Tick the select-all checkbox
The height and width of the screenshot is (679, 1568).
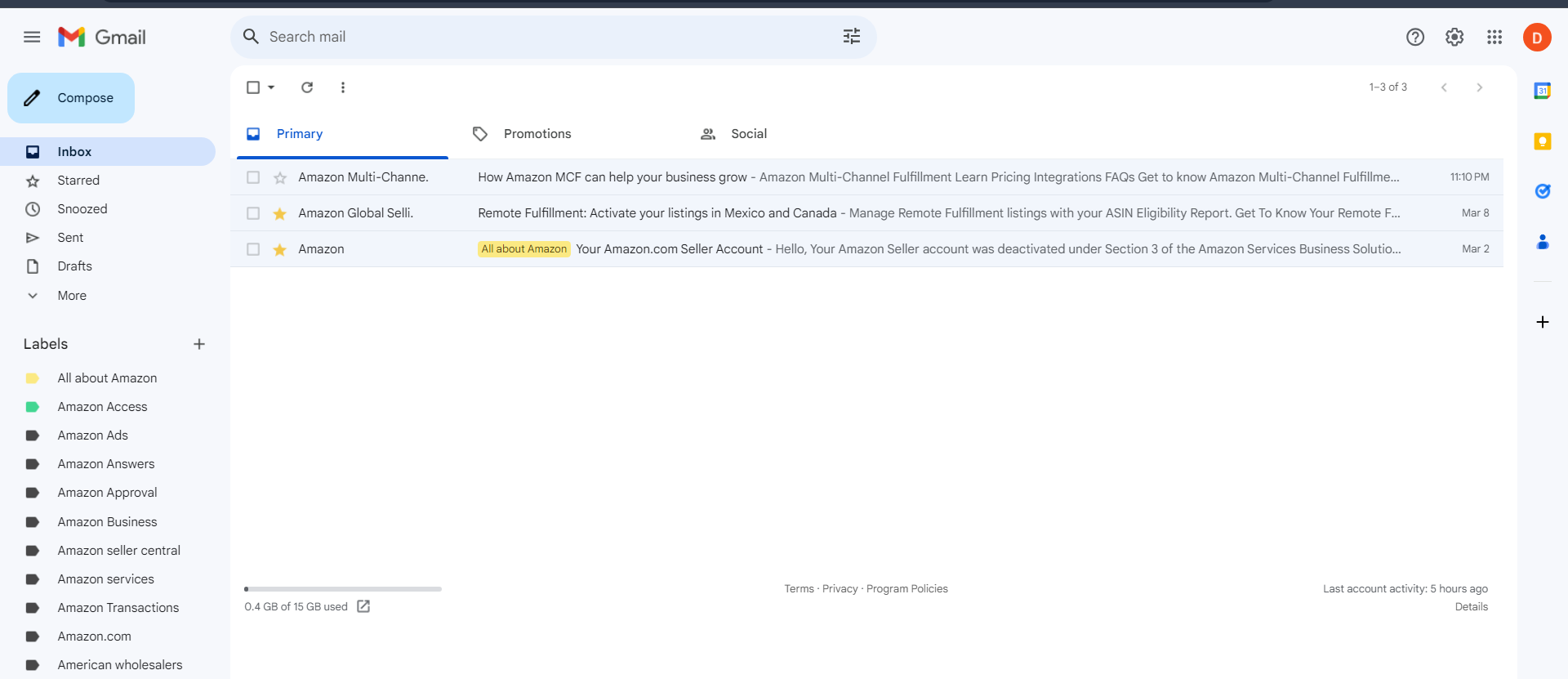point(253,87)
